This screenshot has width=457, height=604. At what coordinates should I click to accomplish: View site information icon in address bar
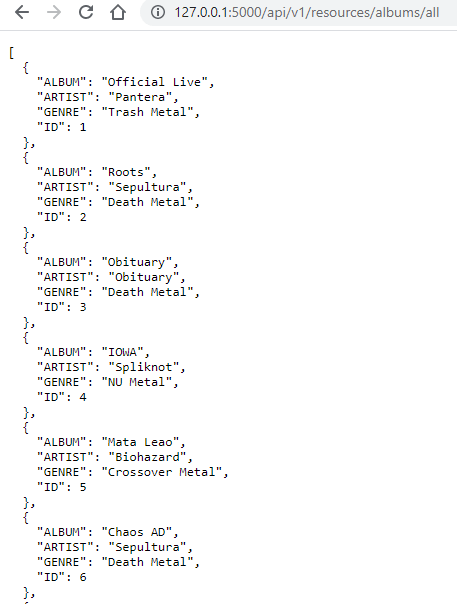point(158,12)
